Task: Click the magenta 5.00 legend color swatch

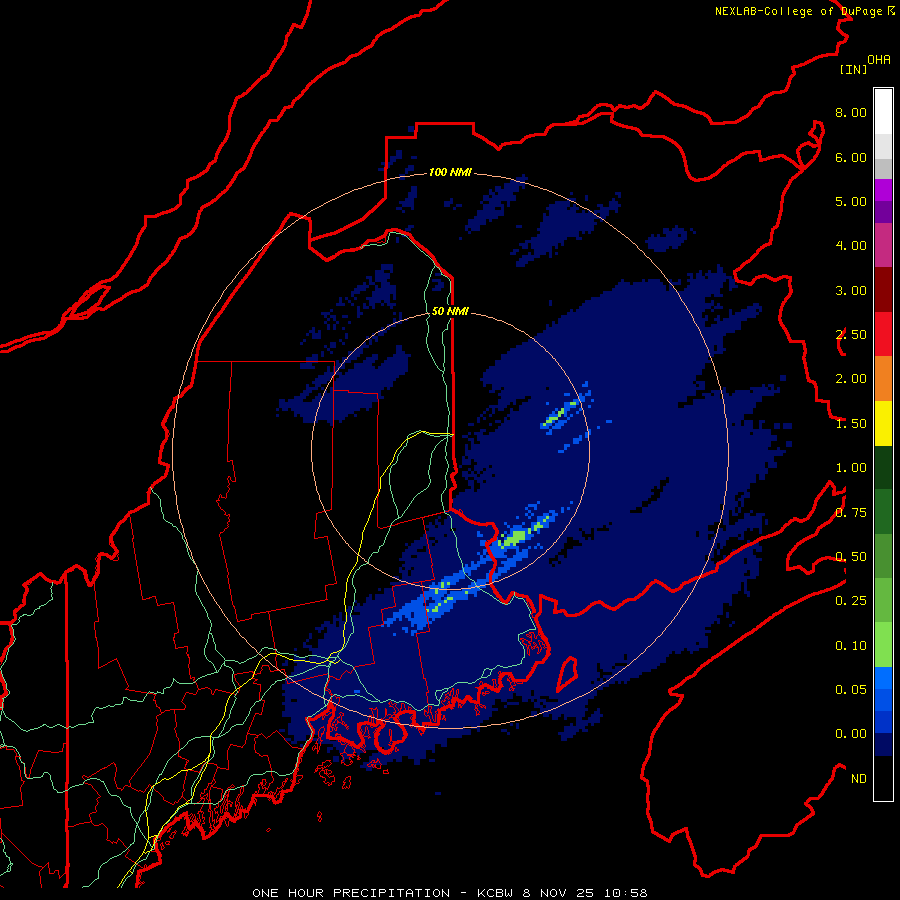Action: (883, 190)
